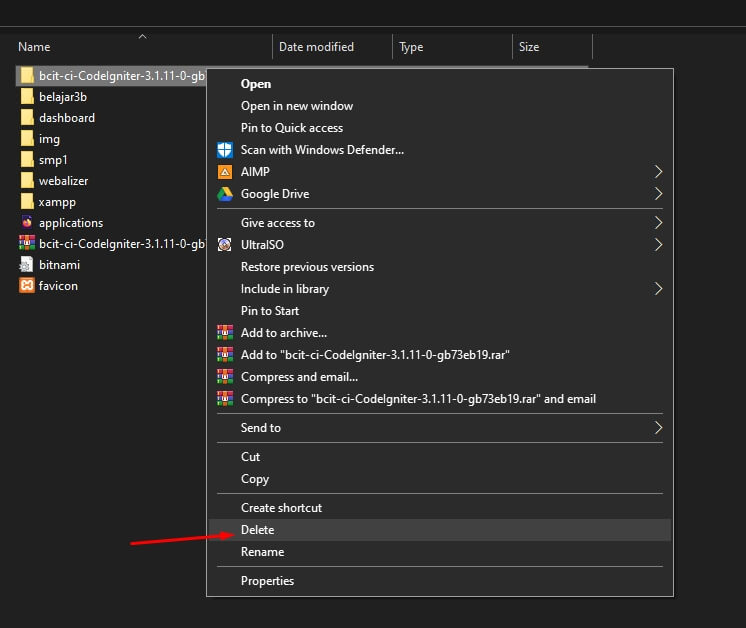The height and width of the screenshot is (628, 746).
Task: Expand the Include in library submenu arrow
Action: coord(658,289)
